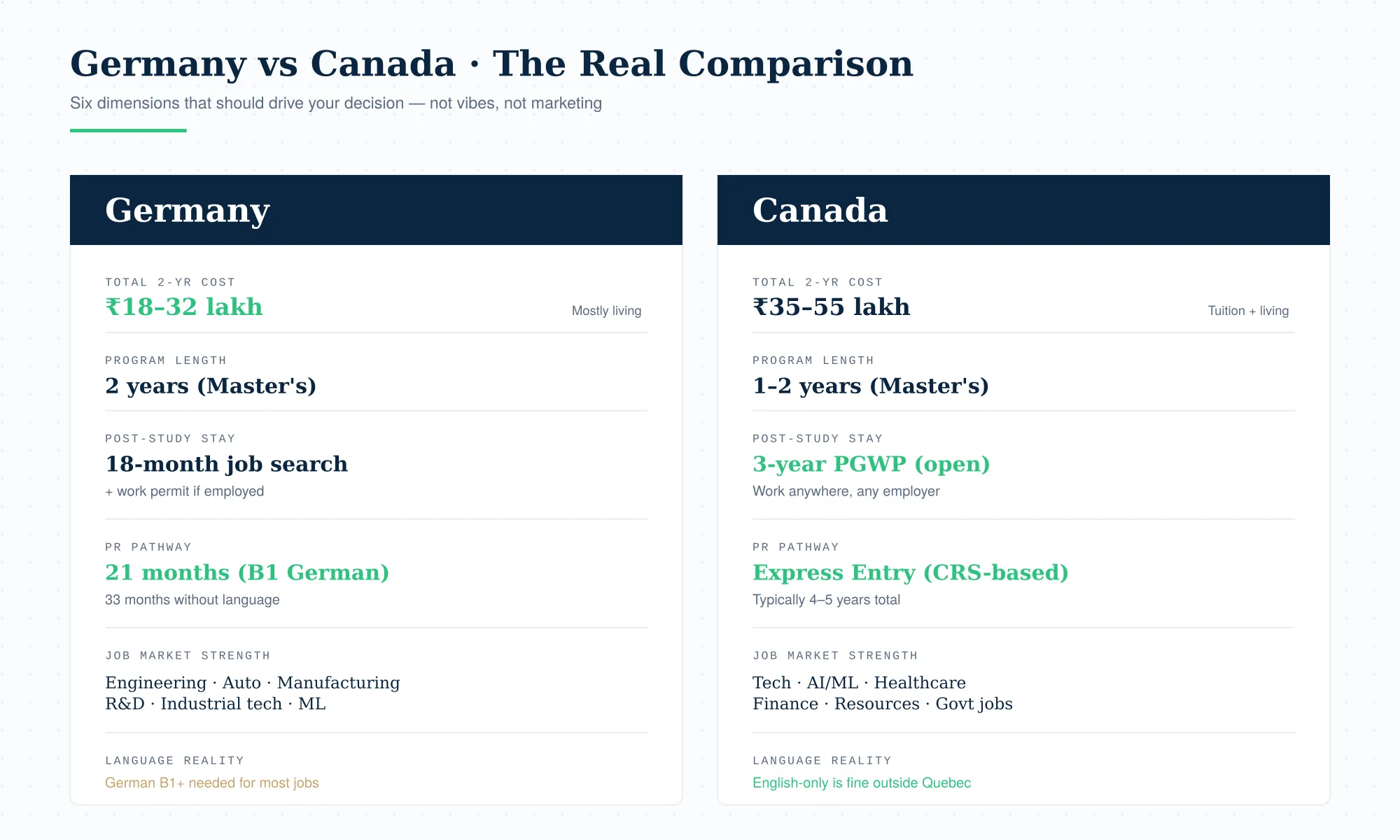
Task: Click 'English-only is fine outside Quebec'
Action: (862, 783)
